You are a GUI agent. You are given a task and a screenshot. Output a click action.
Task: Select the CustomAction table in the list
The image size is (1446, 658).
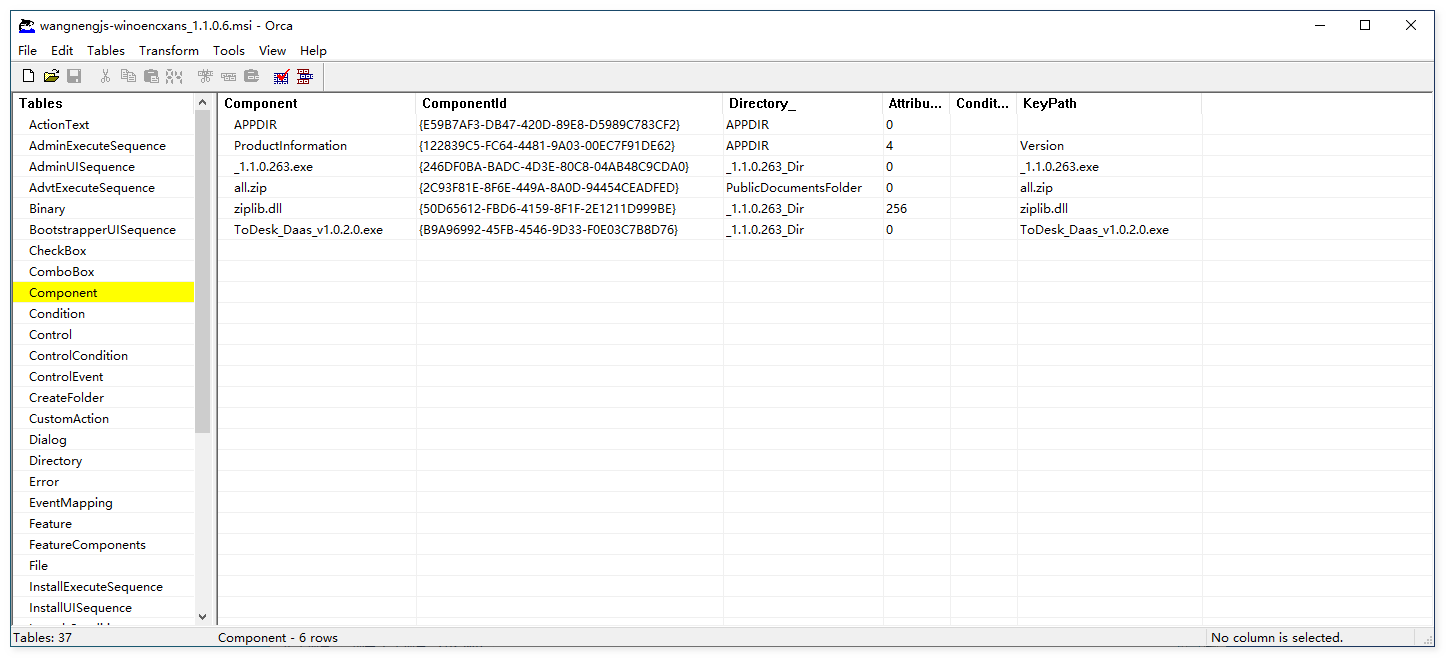(x=69, y=419)
